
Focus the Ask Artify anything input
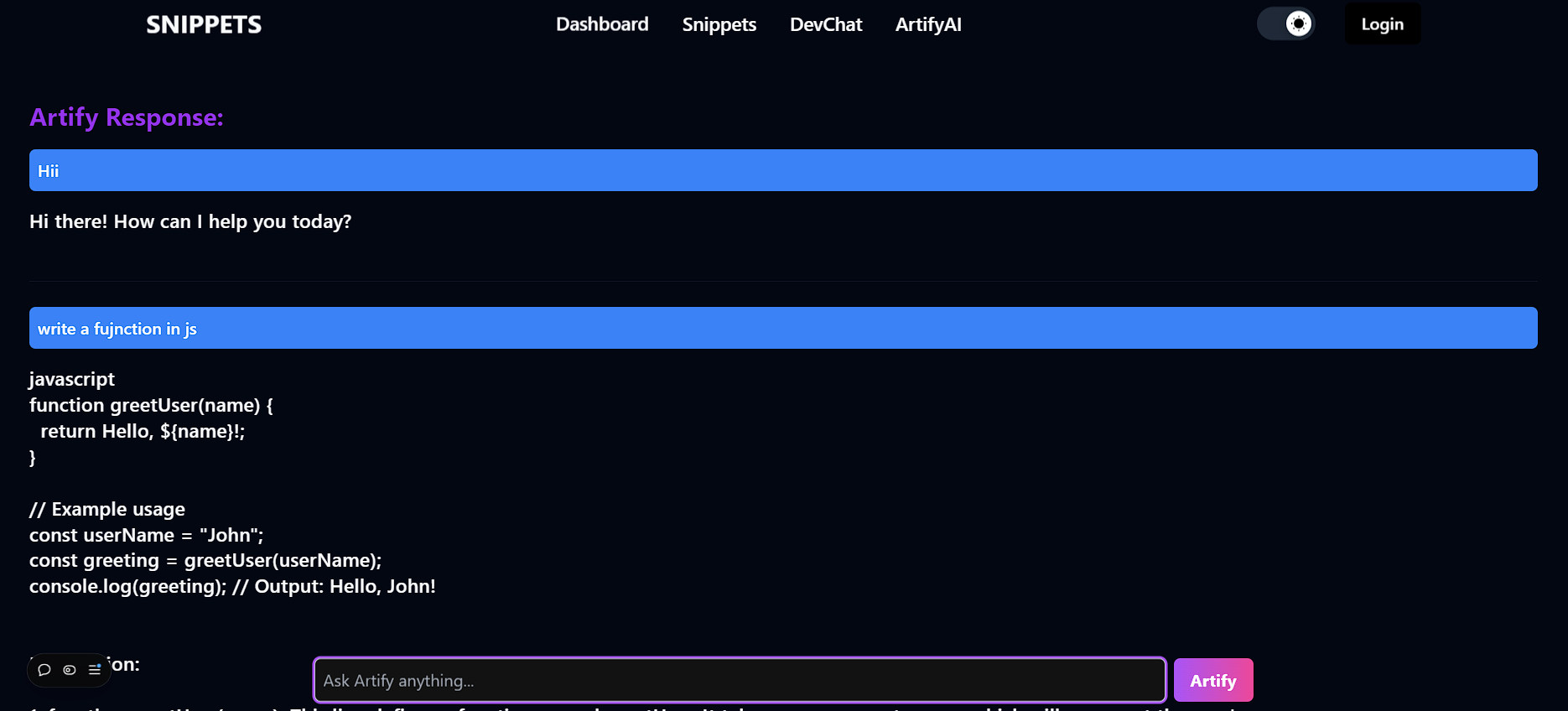pyautogui.click(x=740, y=680)
